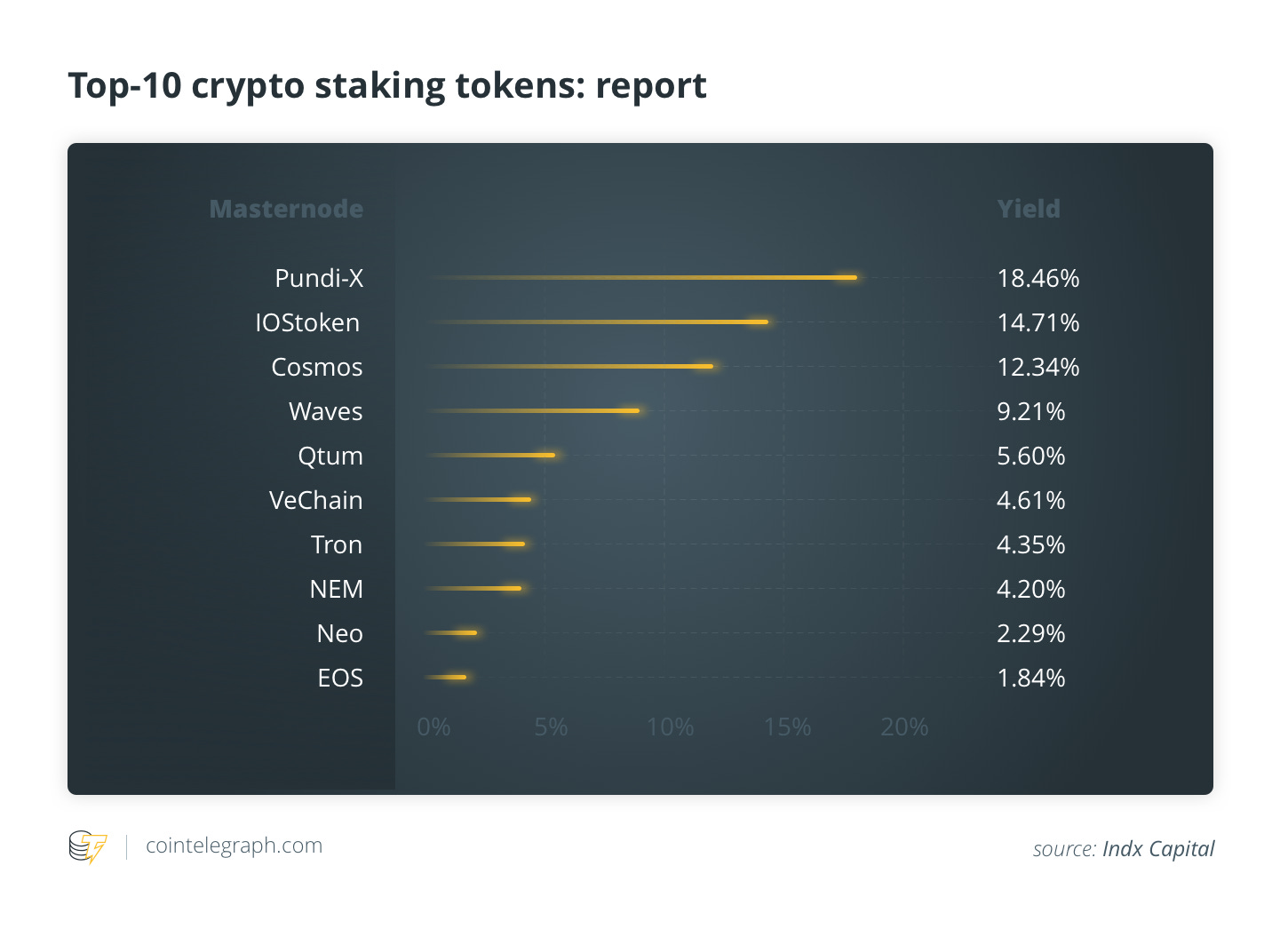Screen dimensions: 1288x937
Task: Click the chart title heading
Action: (x=387, y=86)
